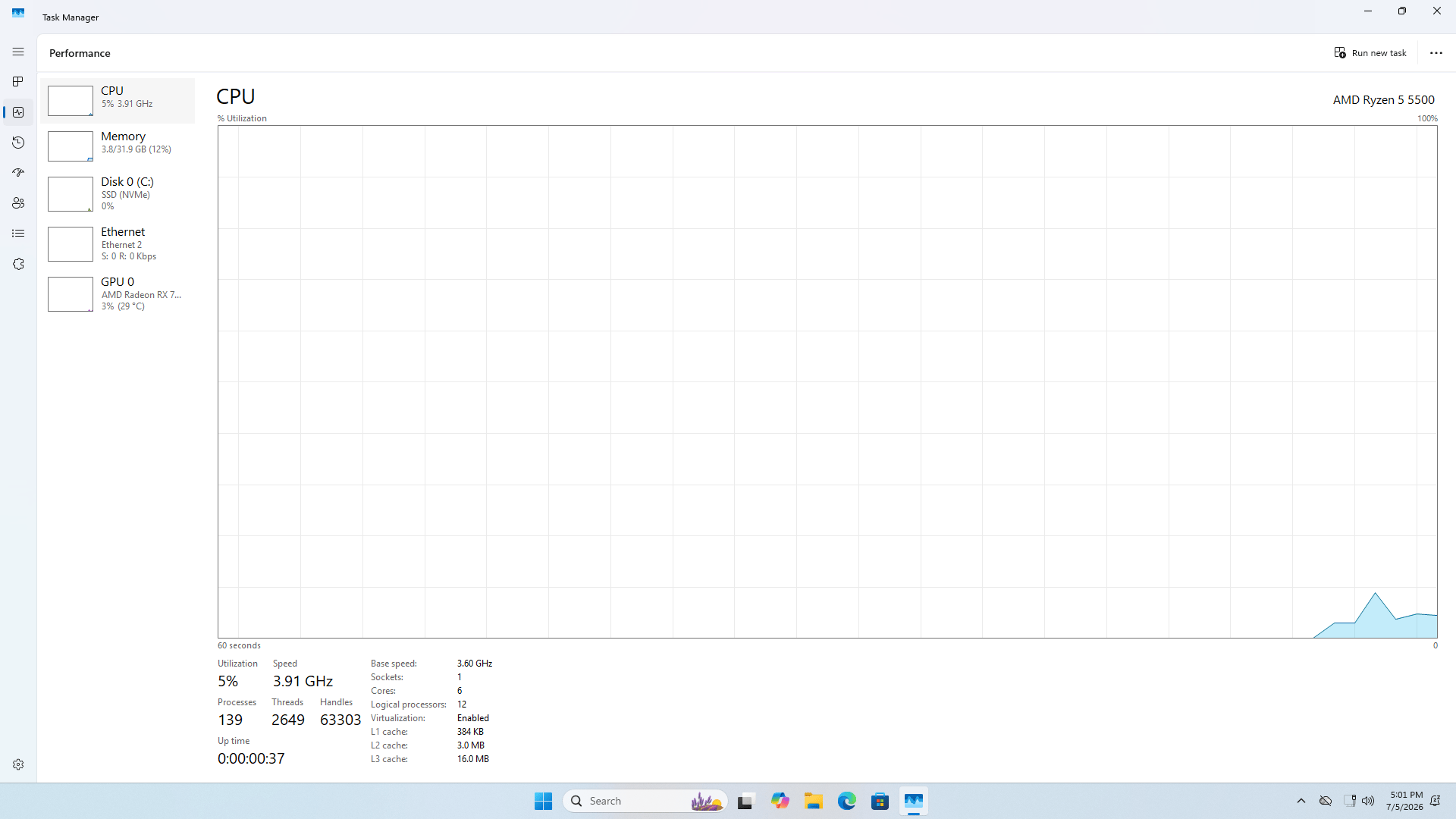Click the '60 seconds' graph label
The height and width of the screenshot is (819, 1456).
(239, 645)
